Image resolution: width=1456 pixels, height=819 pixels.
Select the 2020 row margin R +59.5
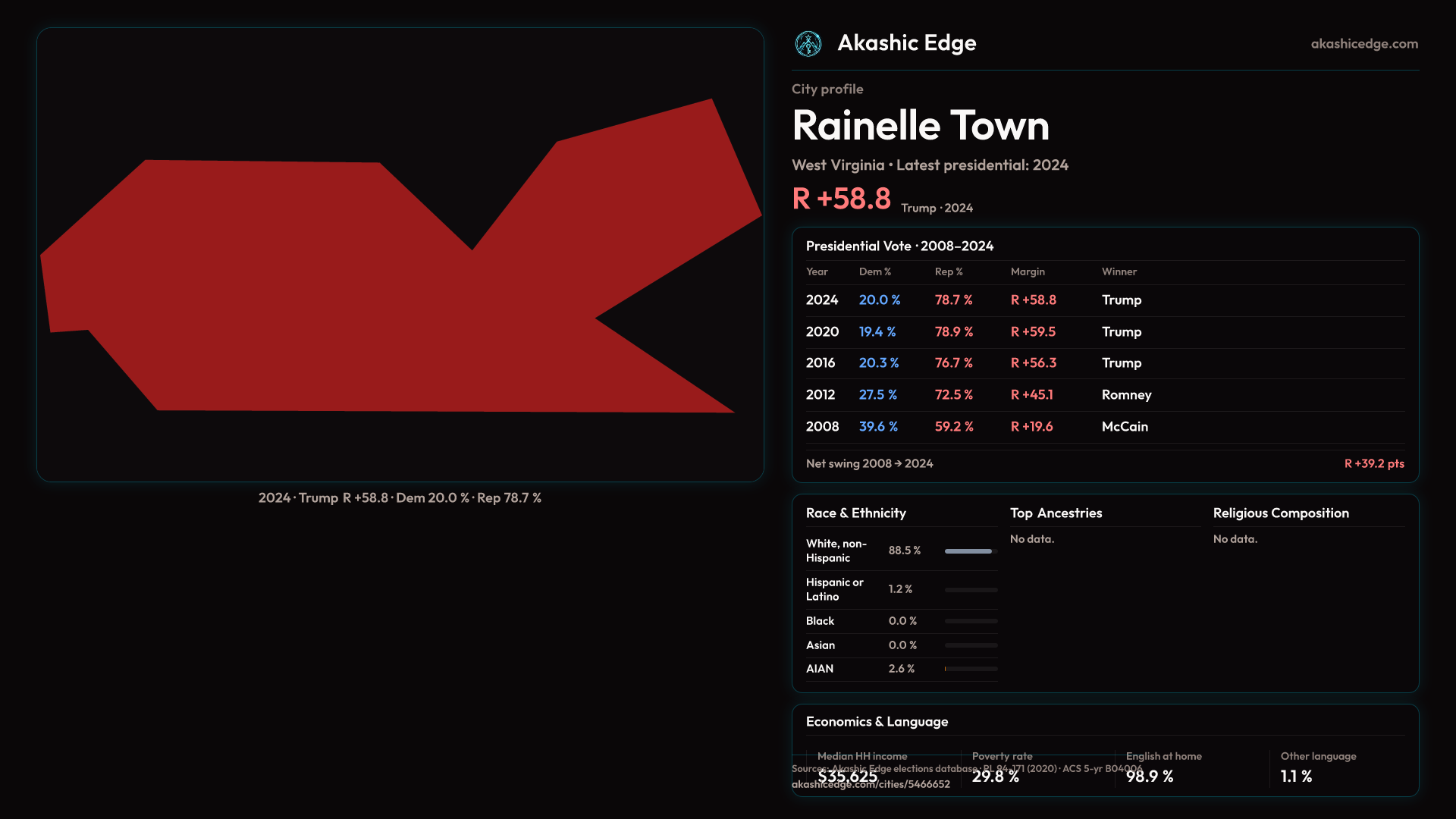point(1032,332)
